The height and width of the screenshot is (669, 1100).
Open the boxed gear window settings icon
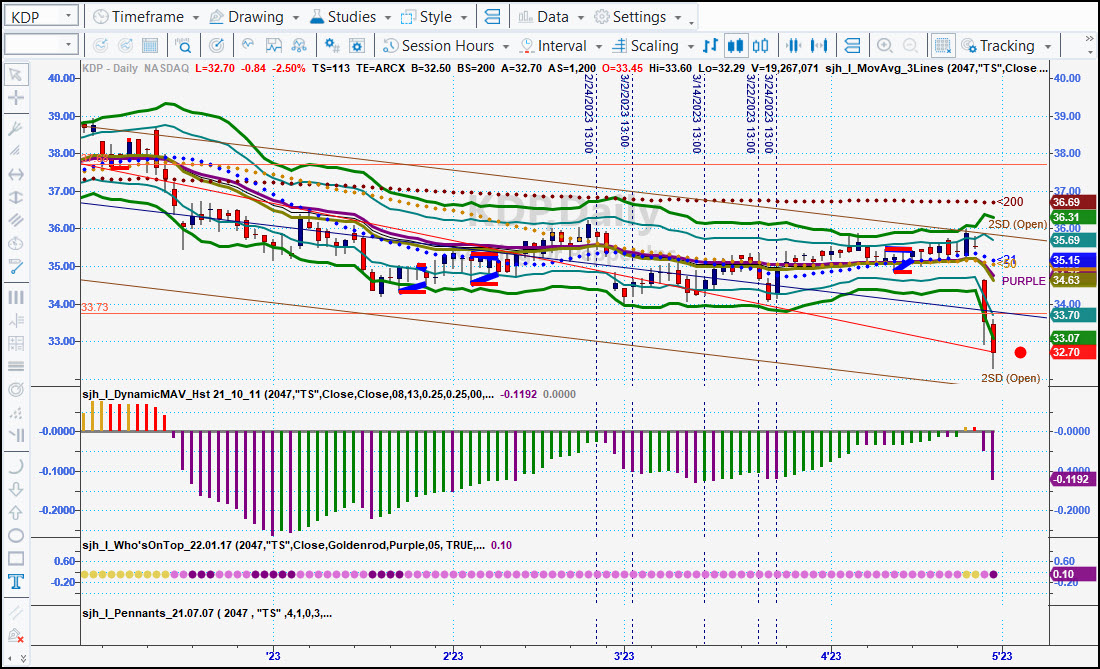pos(357,46)
